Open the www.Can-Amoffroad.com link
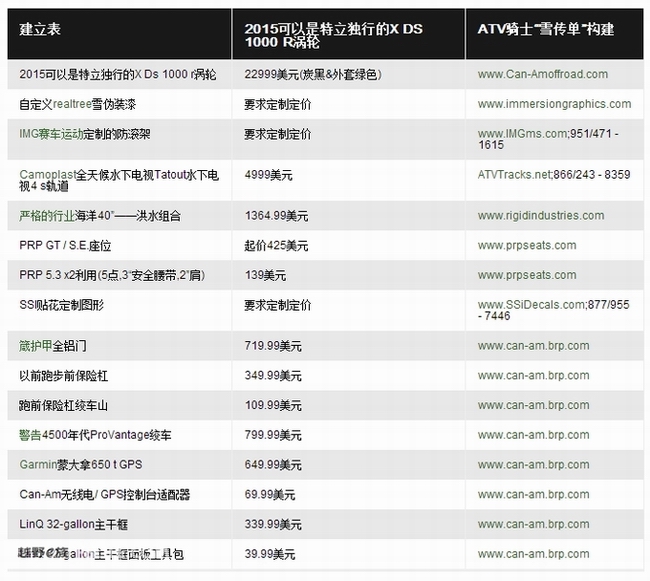 click(x=543, y=74)
